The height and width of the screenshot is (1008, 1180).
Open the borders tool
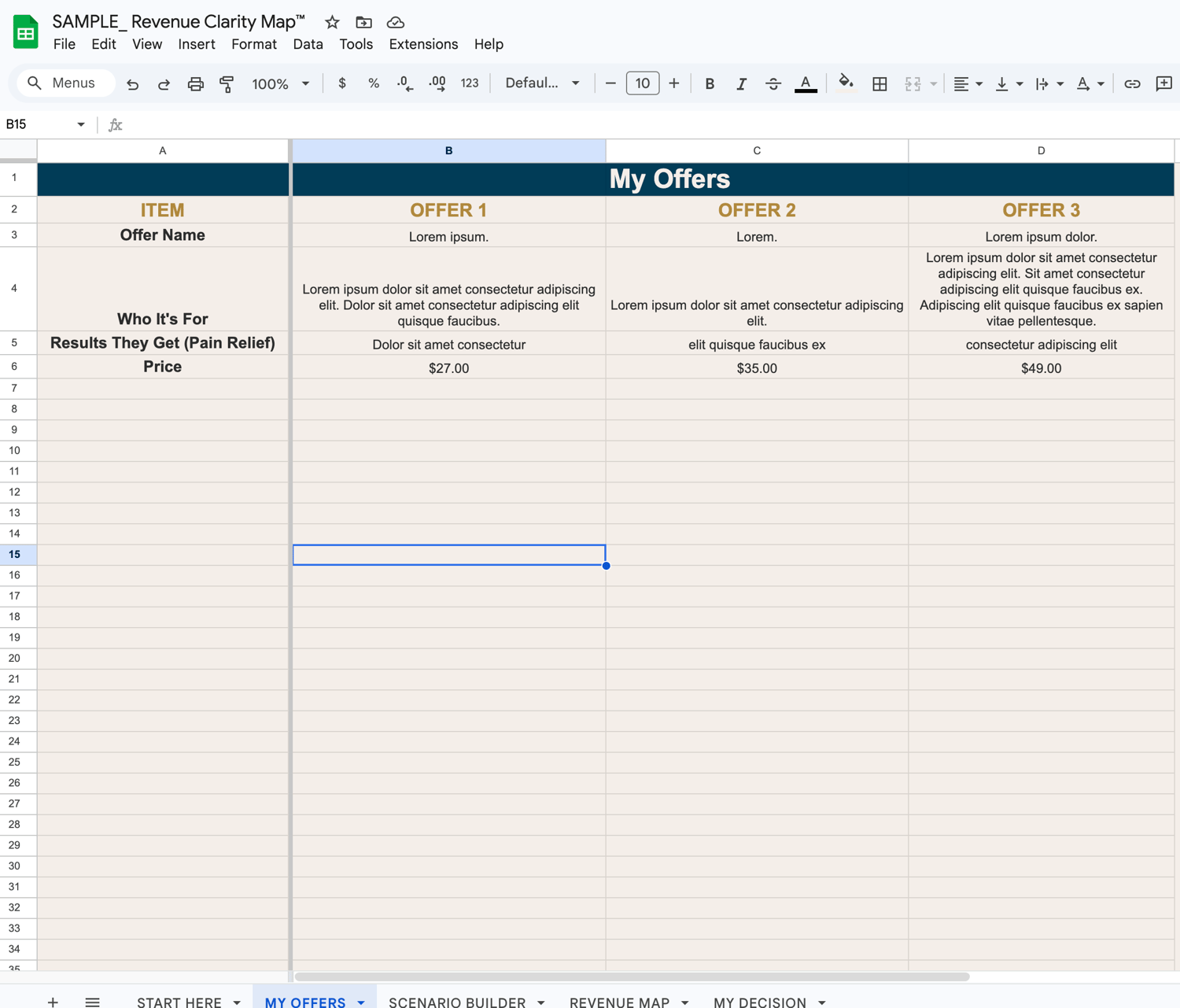879,83
